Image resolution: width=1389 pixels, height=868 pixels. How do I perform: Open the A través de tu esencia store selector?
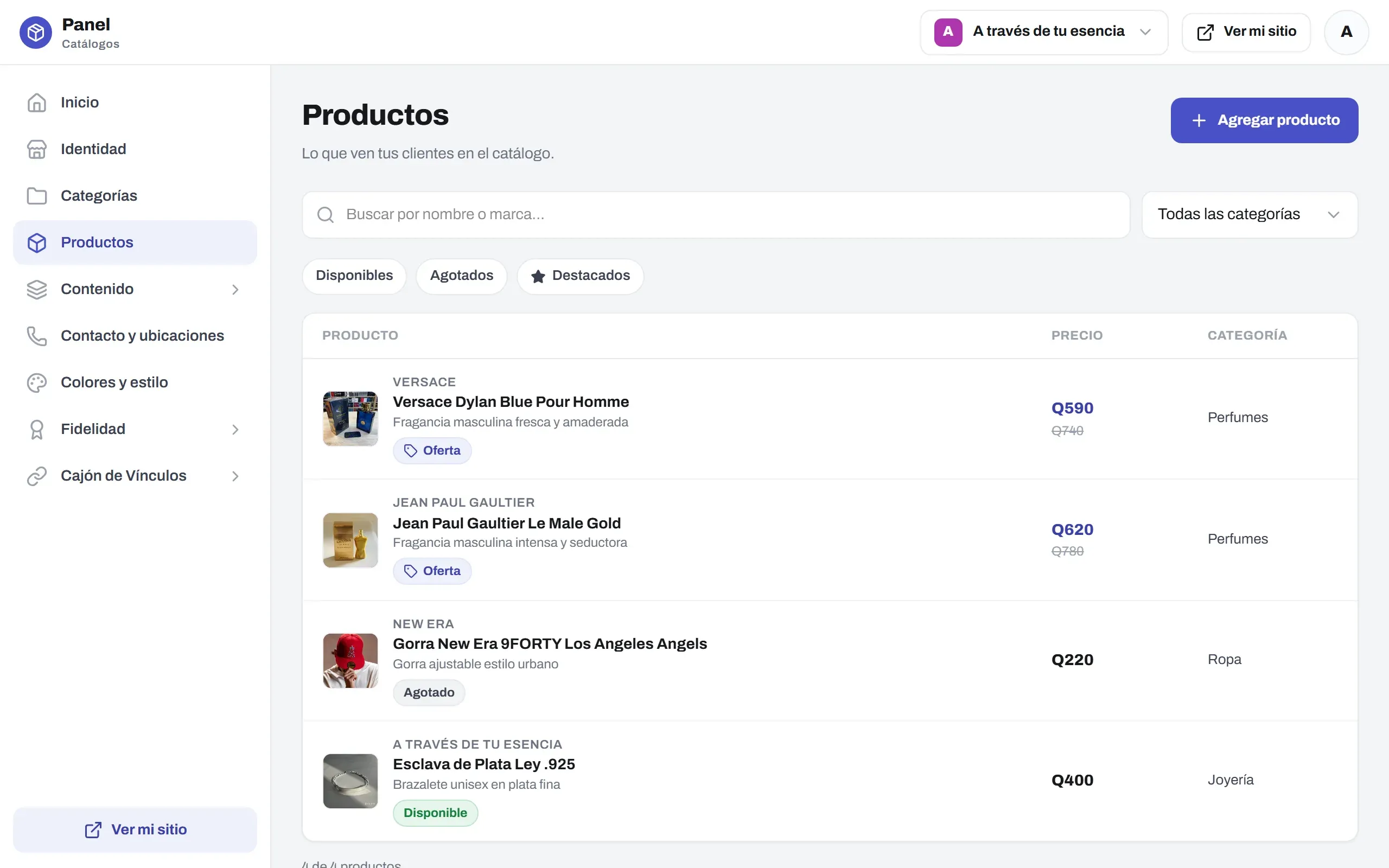point(1043,32)
